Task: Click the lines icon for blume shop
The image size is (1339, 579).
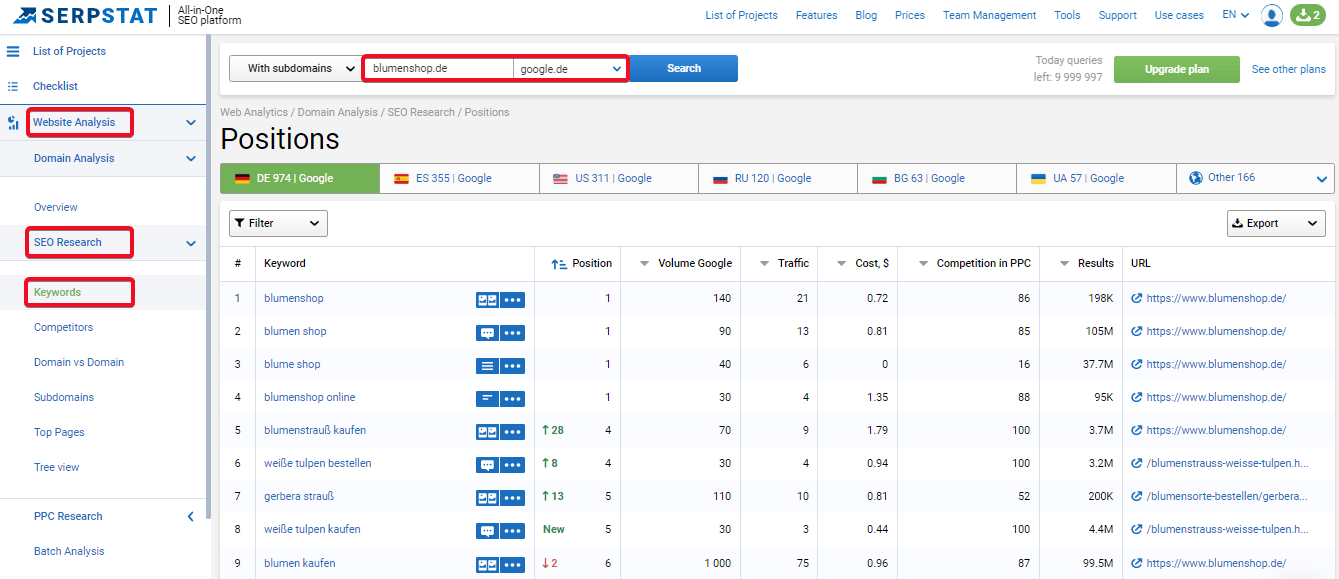Action: (x=487, y=365)
